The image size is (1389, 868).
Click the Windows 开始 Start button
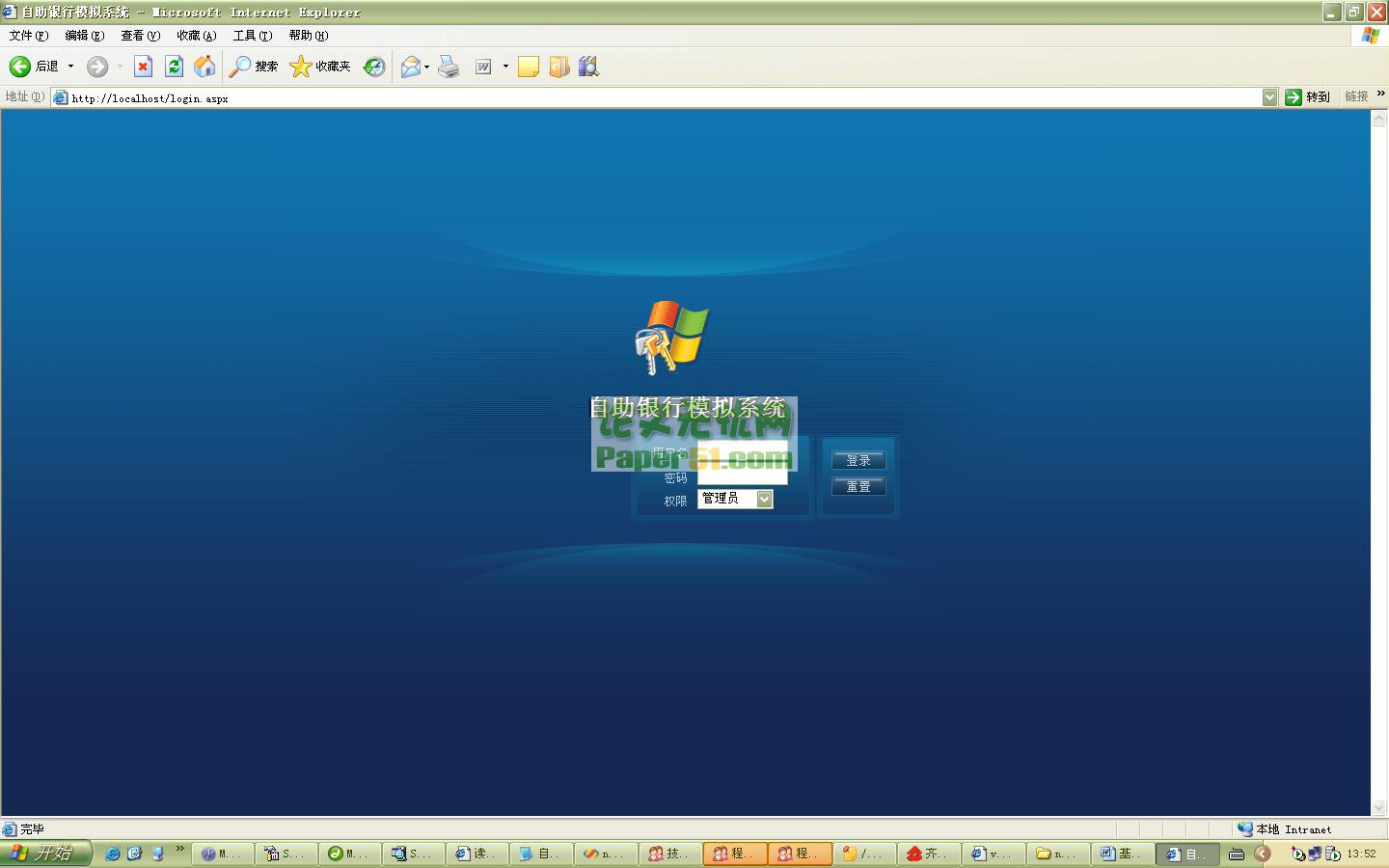click(x=45, y=854)
